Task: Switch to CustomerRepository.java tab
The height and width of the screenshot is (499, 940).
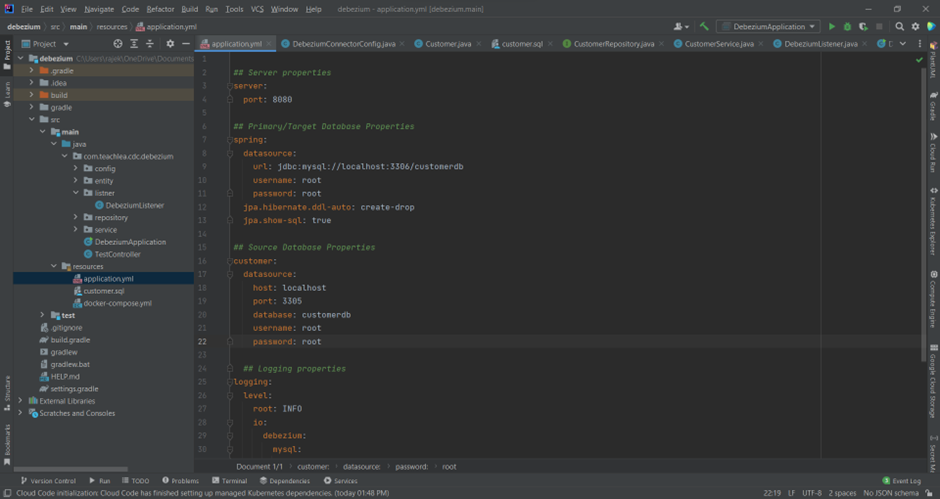Action: [614, 44]
